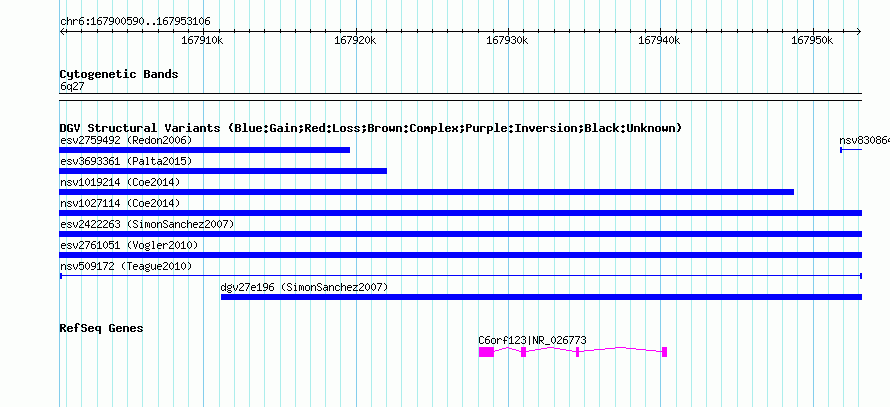The height and width of the screenshot is (407, 890).
Task: Click the RefSeq Genes track title
Action: coord(102,328)
